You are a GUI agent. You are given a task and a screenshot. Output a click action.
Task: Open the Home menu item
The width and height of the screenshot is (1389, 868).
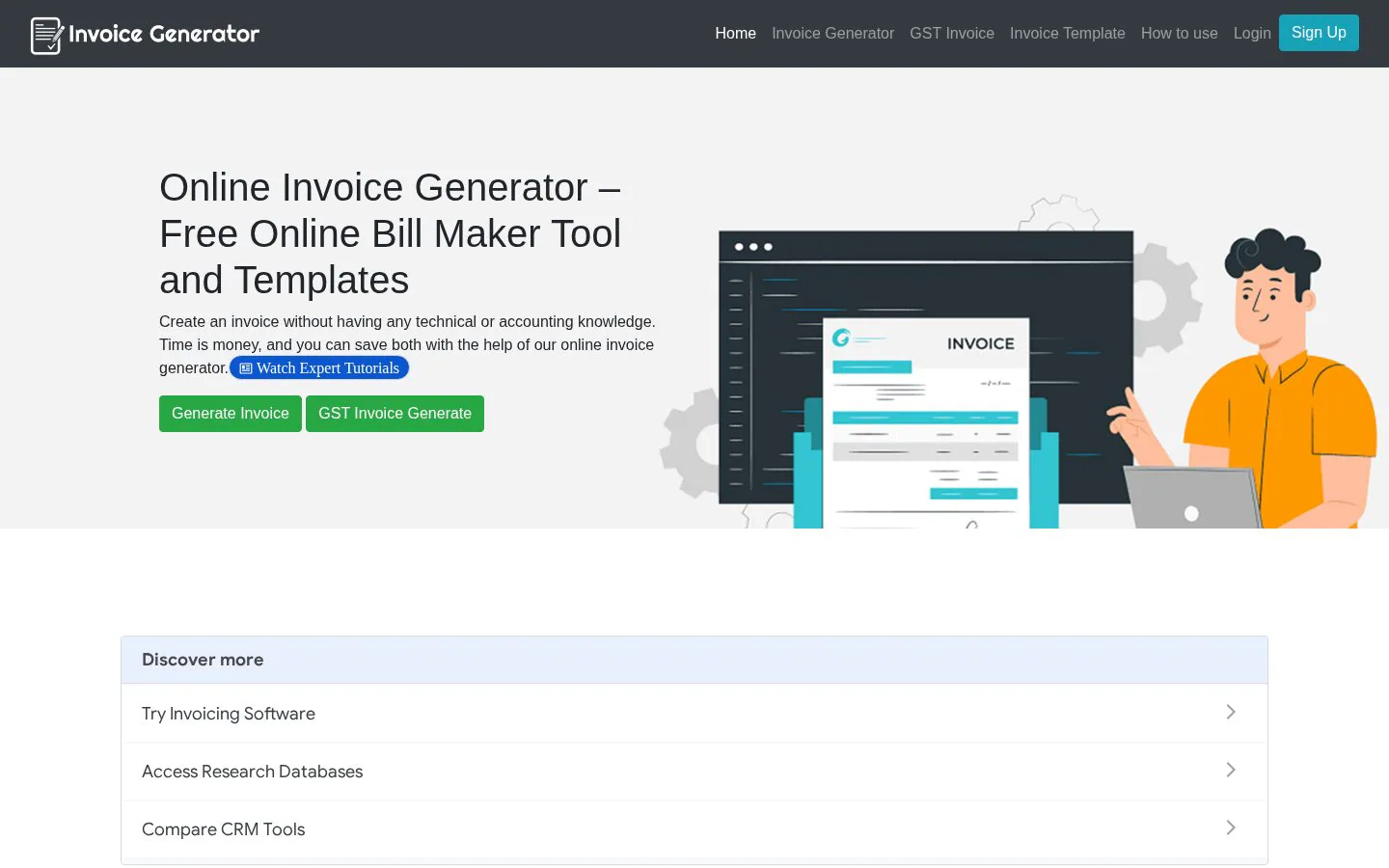(x=736, y=34)
